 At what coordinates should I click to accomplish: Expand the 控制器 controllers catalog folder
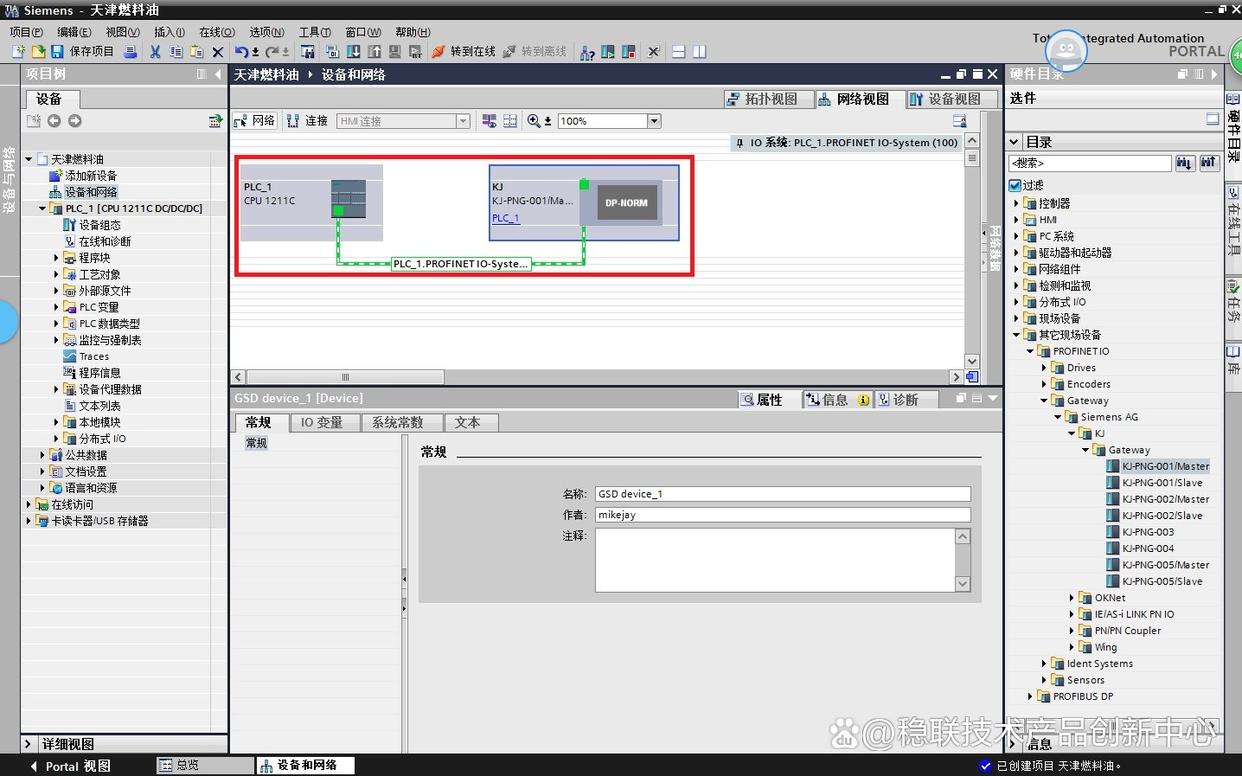pyautogui.click(x=1017, y=203)
